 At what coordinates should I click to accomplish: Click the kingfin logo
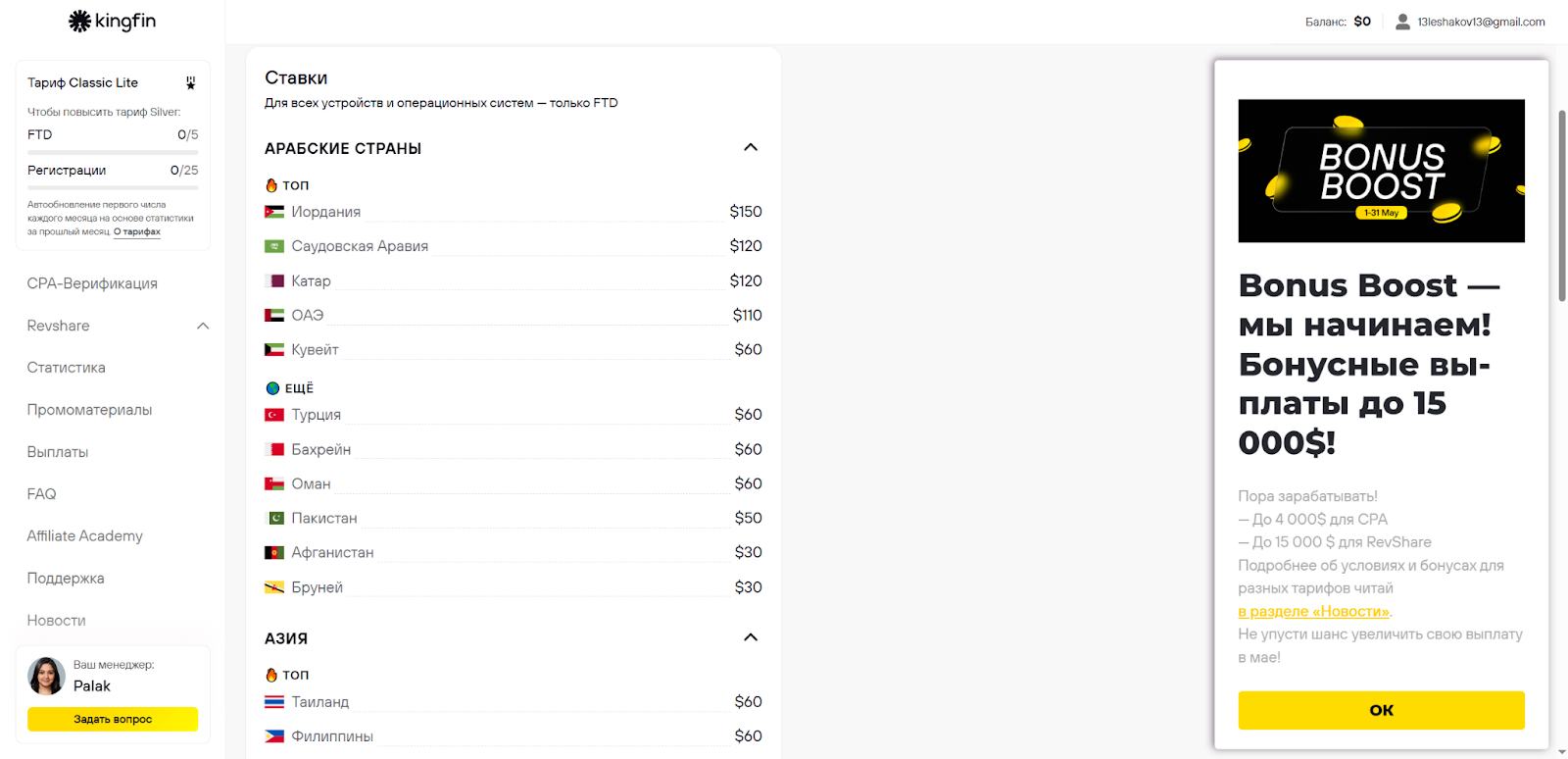pyautogui.click(x=112, y=21)
